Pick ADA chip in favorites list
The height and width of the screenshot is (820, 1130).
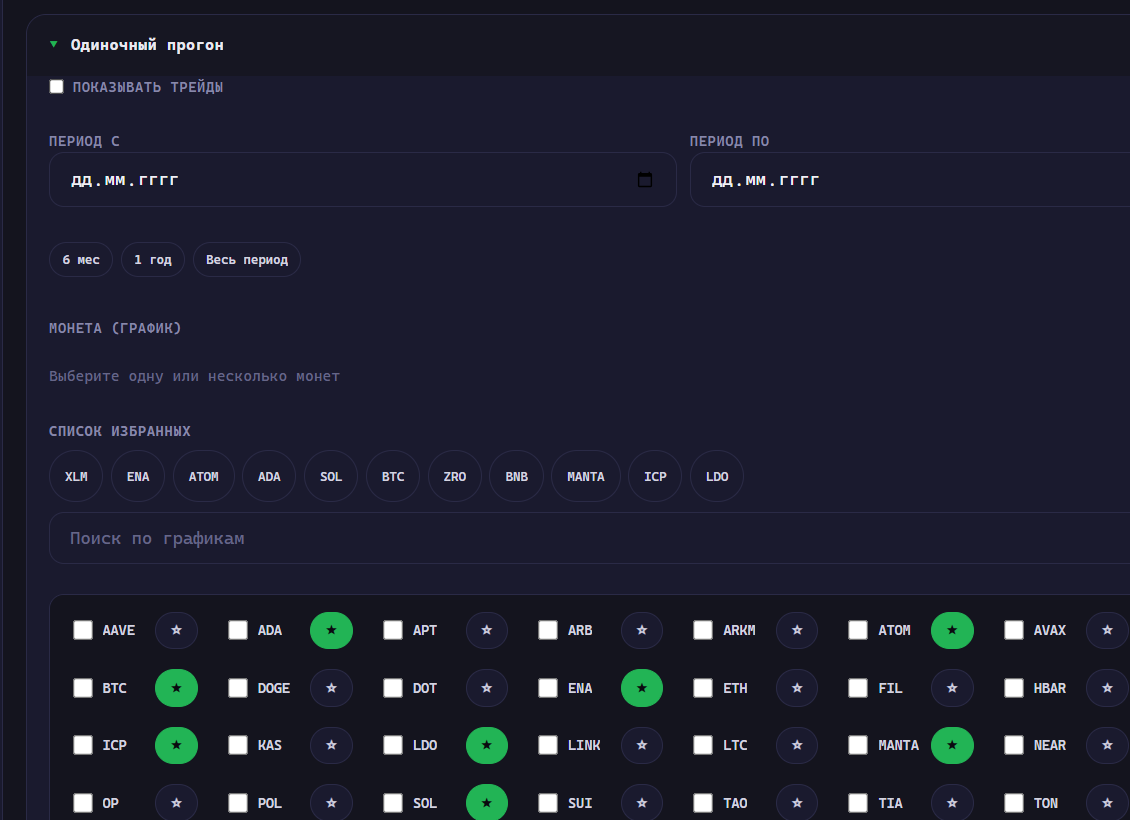point(269,476)
